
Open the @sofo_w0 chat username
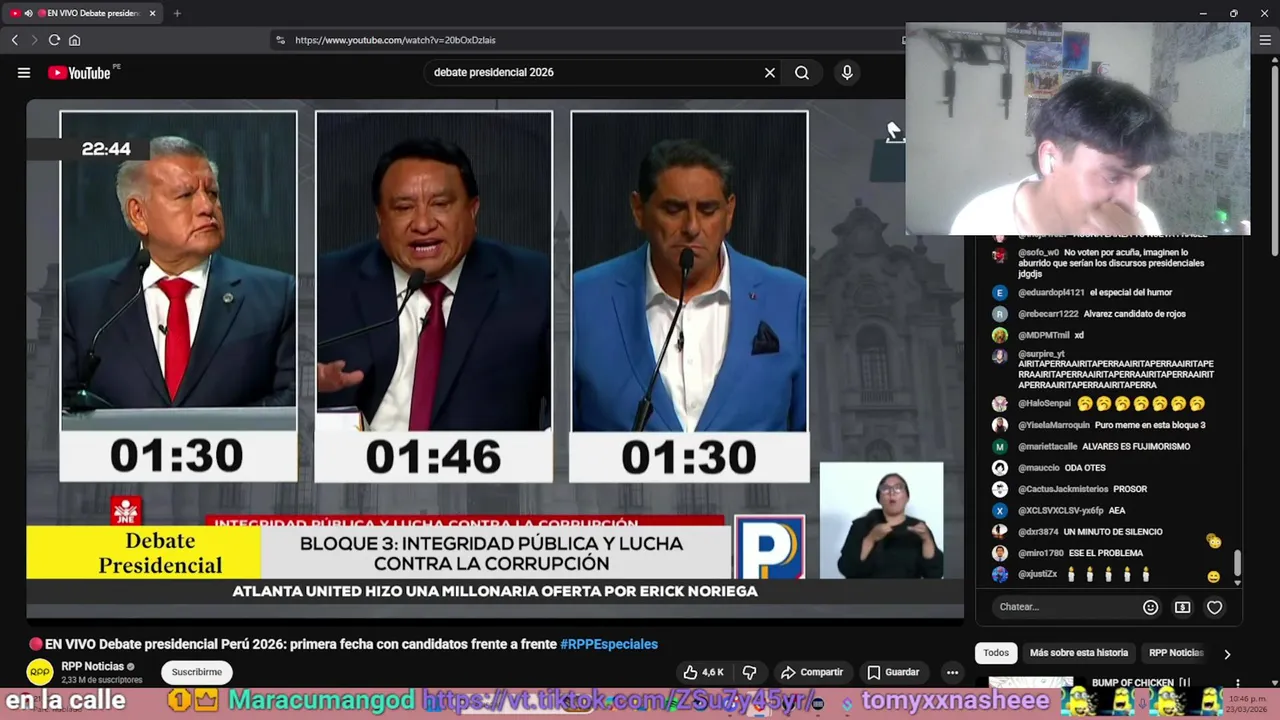pyautogui.click(x=1038, y=253)
